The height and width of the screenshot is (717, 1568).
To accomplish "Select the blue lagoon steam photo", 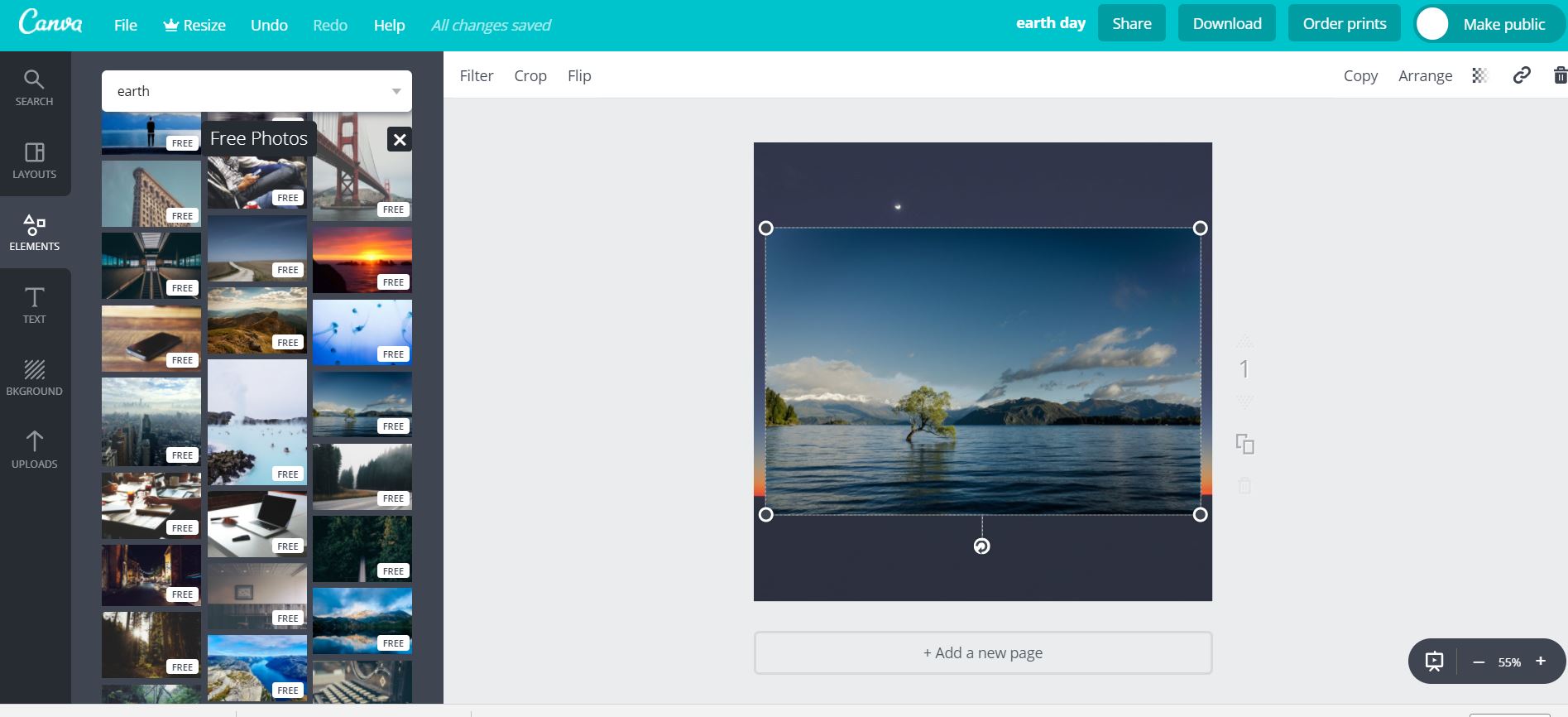I will pyautogui.click(x=257, y=422).
